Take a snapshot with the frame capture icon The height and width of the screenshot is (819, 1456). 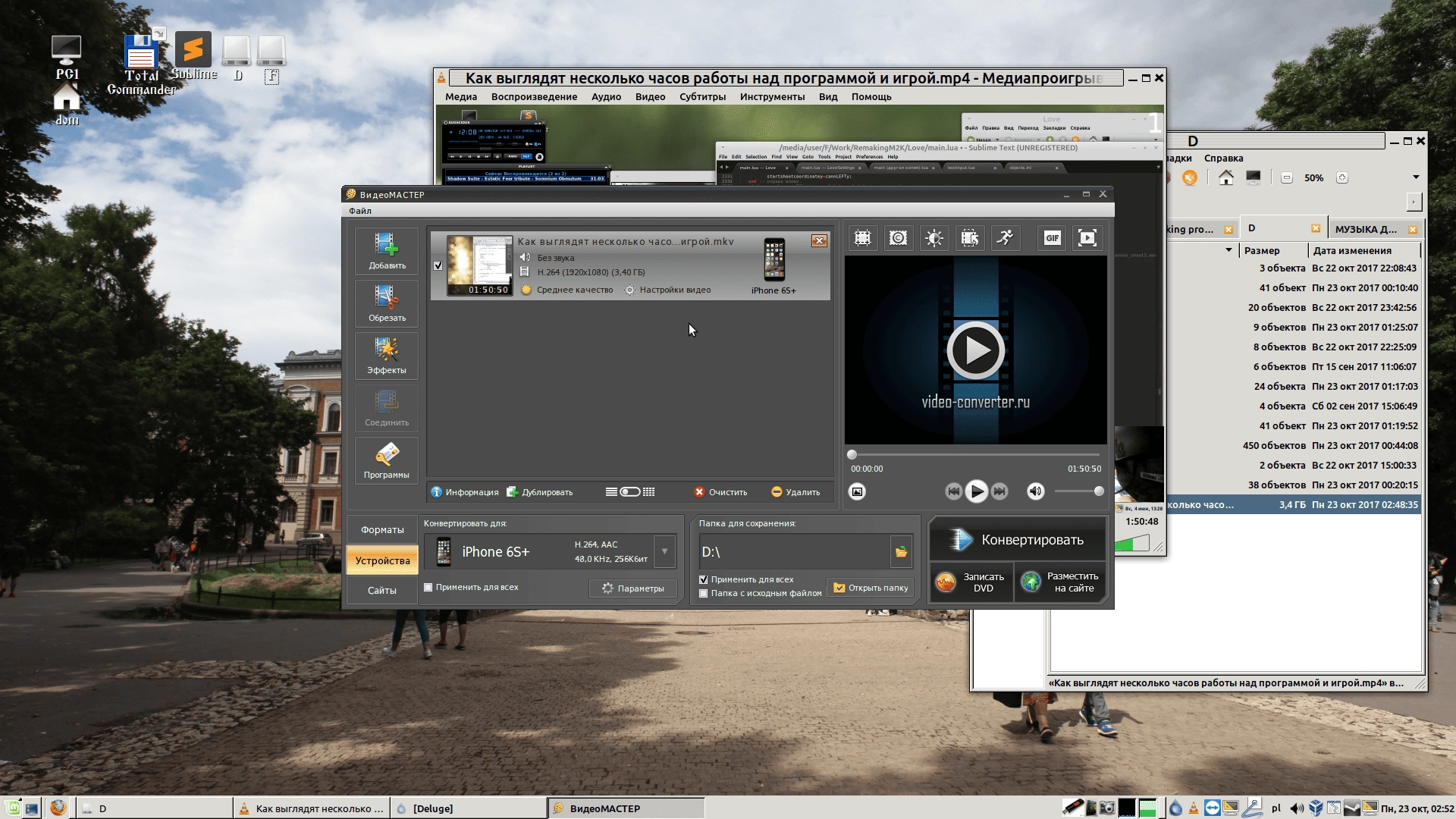857,491
